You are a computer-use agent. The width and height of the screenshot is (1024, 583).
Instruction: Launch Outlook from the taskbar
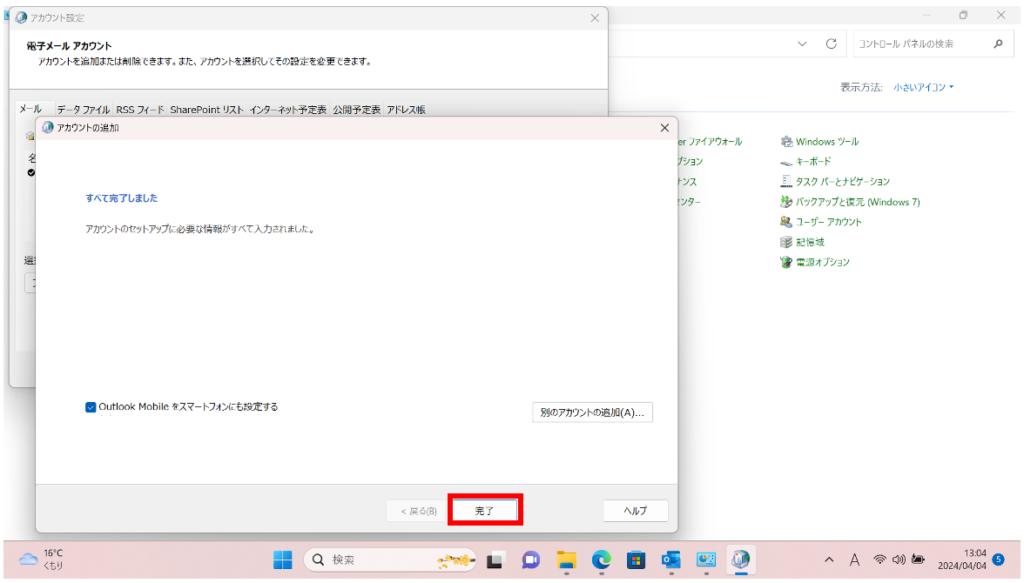(x=671, y=559)
